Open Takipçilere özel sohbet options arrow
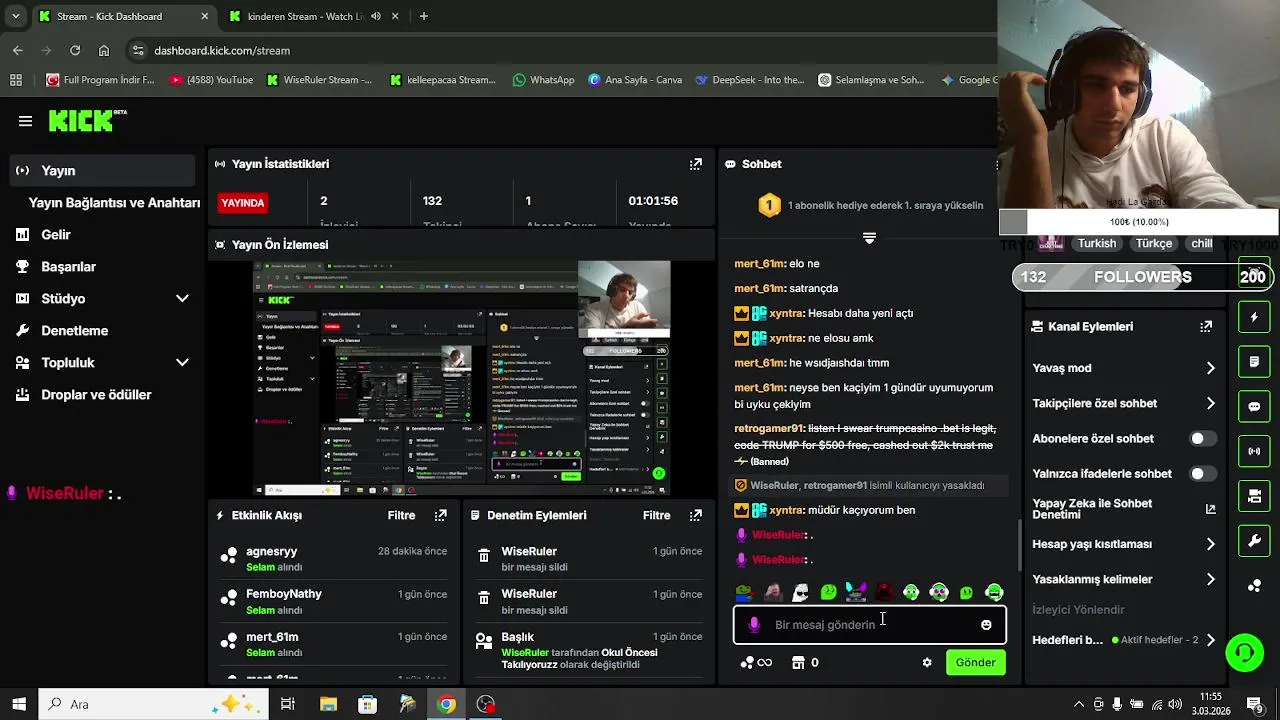1280x720 pixels. (1210, 403)
